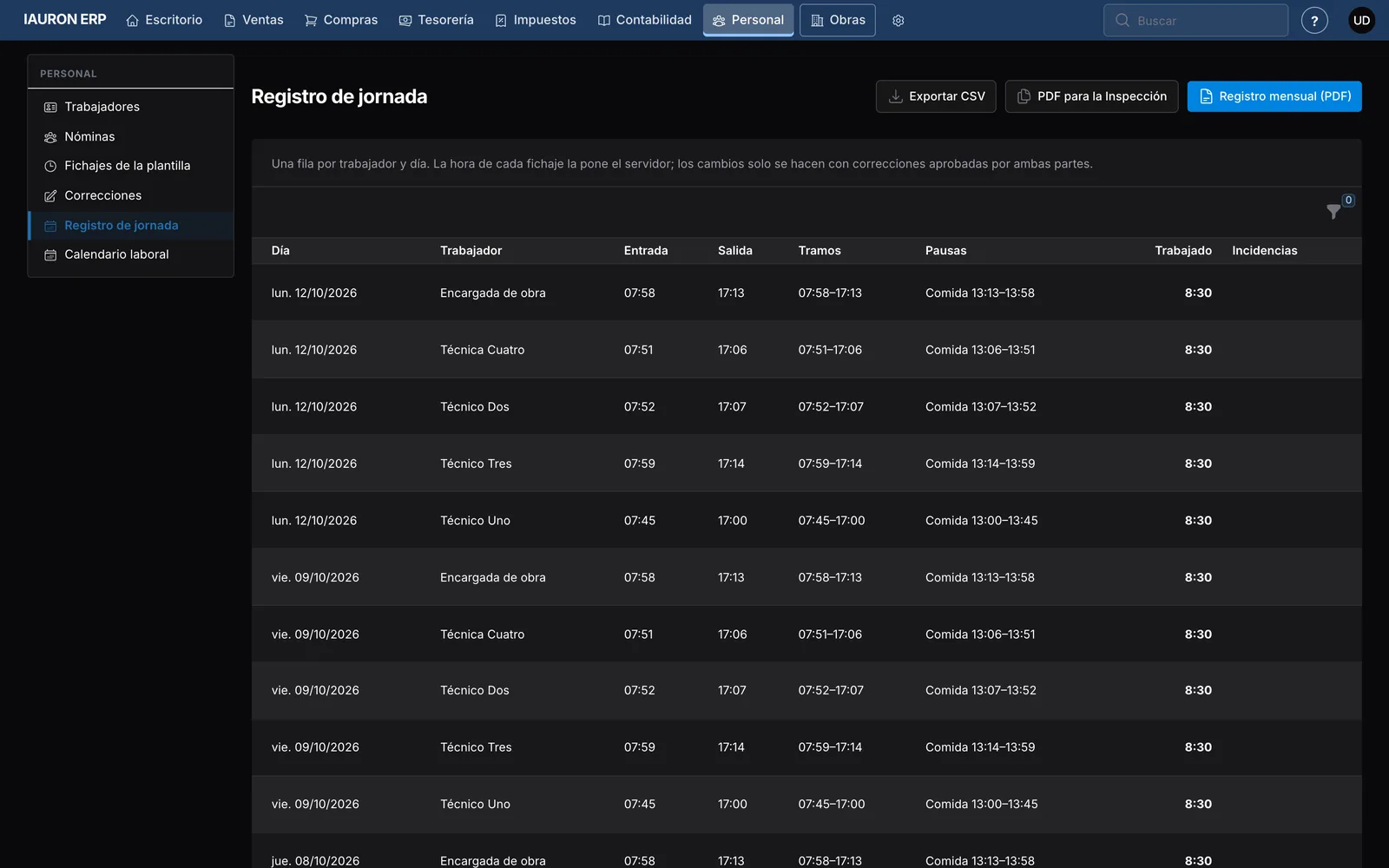Image resolution: width=1389 pixels, height=868 pixels.
Task: Sort by the Día column header
Action: pos(280,251)
